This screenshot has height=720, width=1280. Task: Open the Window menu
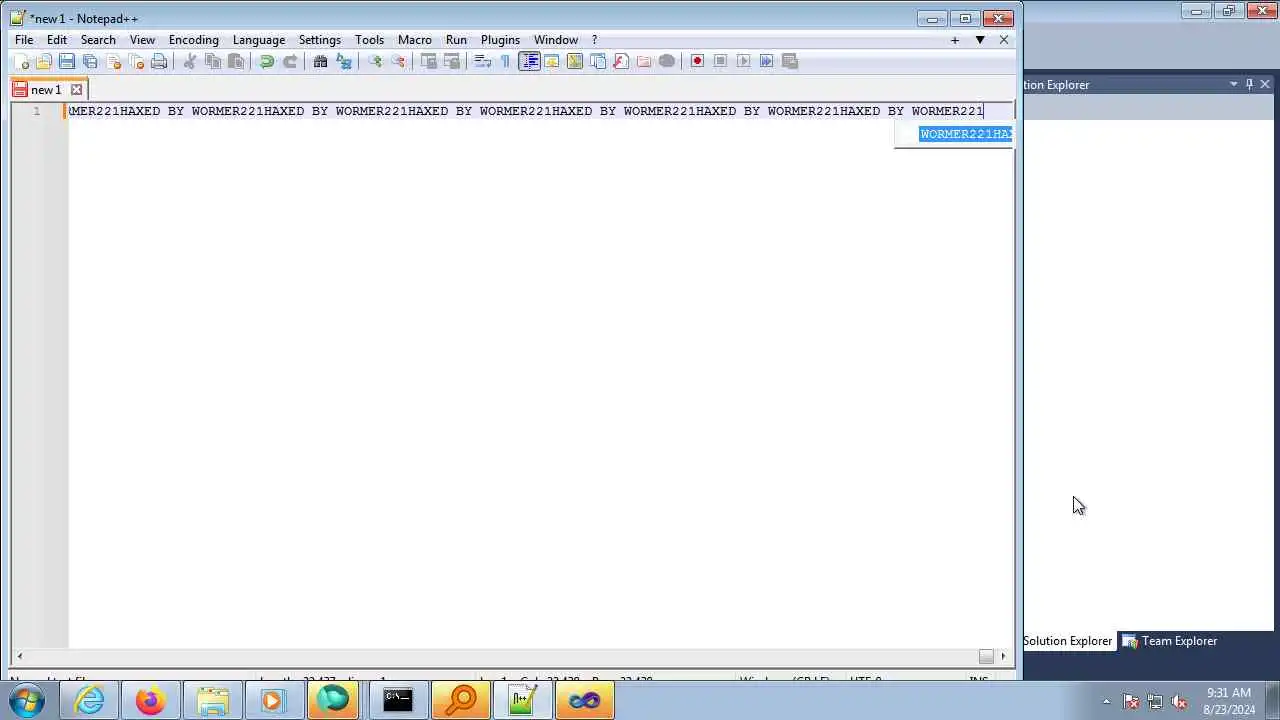click(556, 40)
